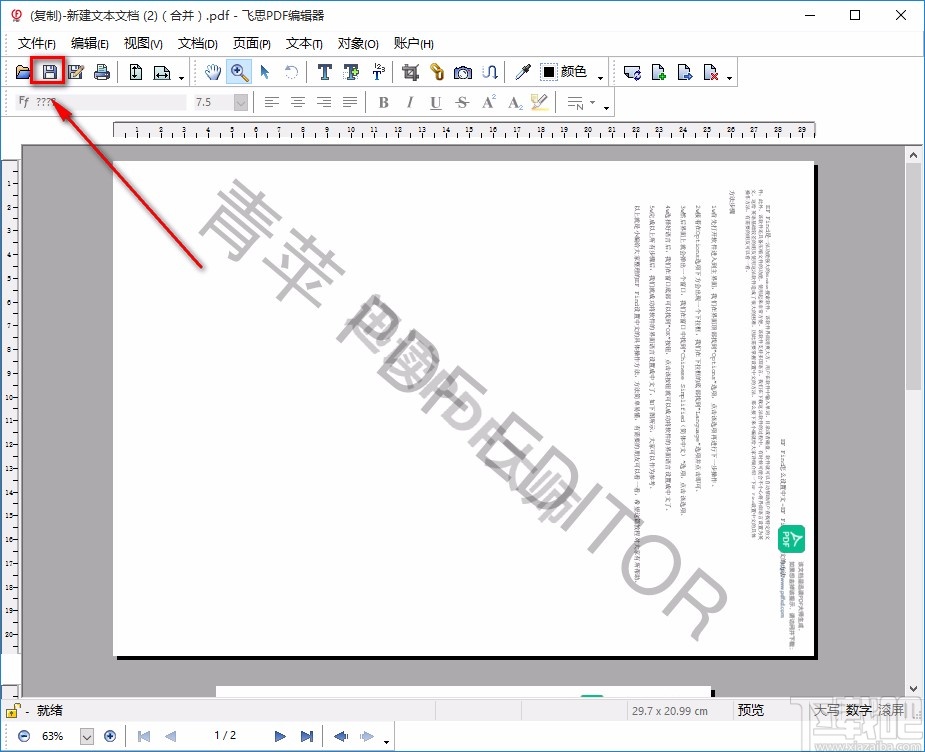This screenshot has width=925, height=752.
Task: Open the 文件(F) menu
Action: pos(37,43)
